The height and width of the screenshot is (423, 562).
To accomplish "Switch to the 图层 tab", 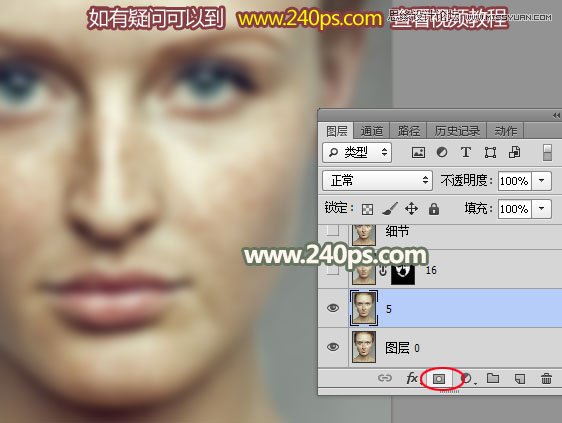I will 336,131.
